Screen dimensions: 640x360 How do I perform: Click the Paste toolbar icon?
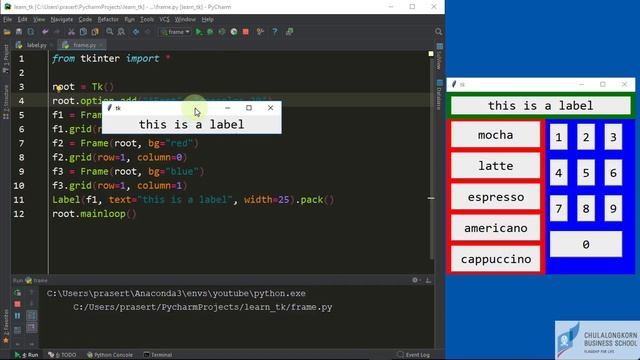tap(95, 32)
